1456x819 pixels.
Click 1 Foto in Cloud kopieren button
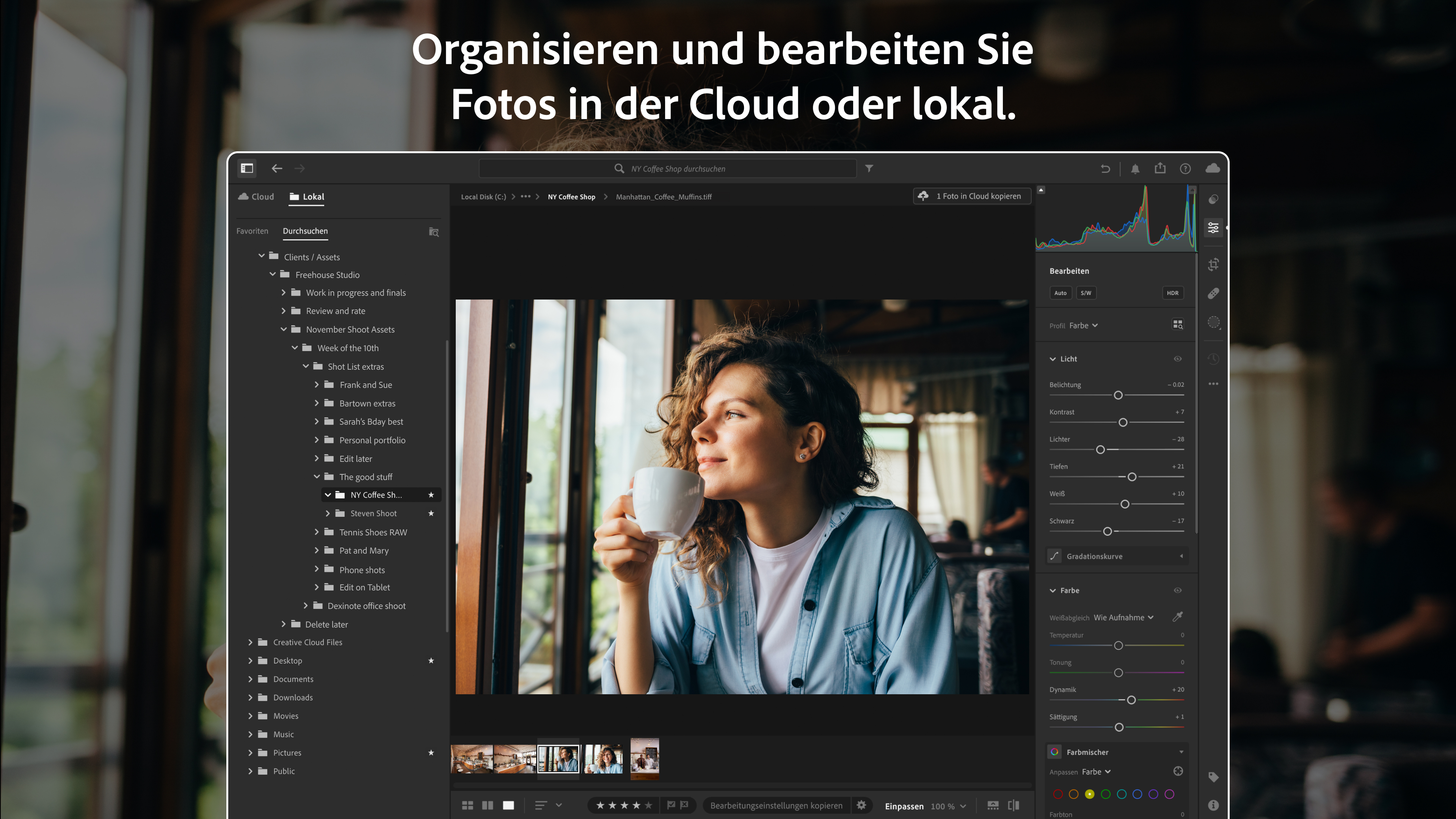click(x=972, y=196)
